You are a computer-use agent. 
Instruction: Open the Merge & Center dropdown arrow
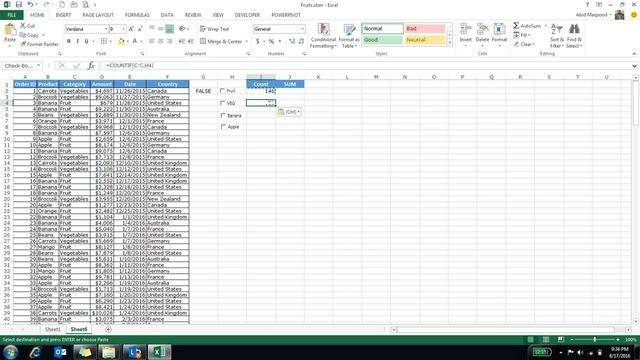[x=247, y=41]
